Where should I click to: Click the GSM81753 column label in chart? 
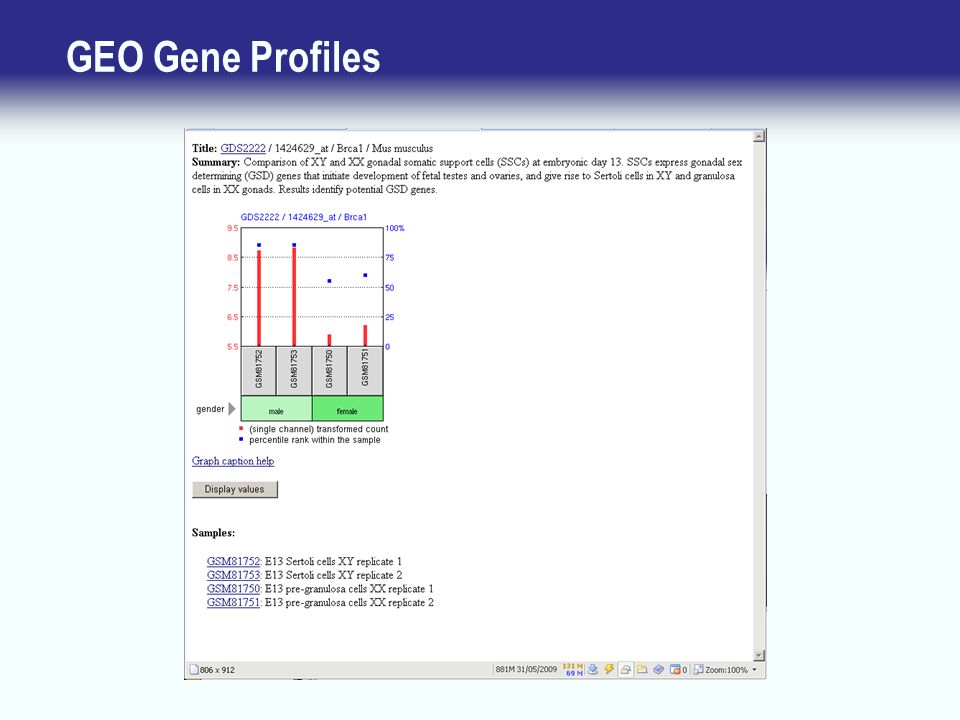(x=294, y=371)
